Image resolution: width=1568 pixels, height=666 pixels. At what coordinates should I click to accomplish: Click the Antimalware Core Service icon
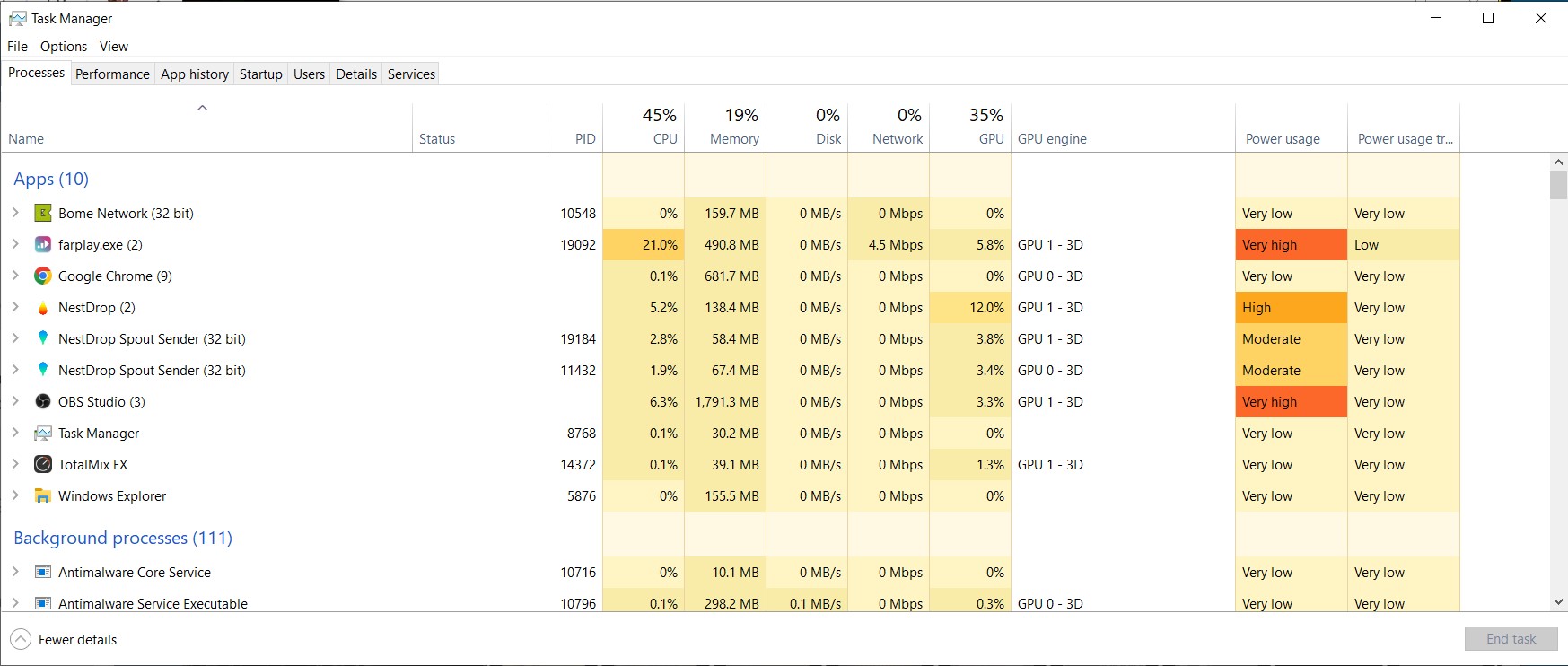tap(42, 572)
